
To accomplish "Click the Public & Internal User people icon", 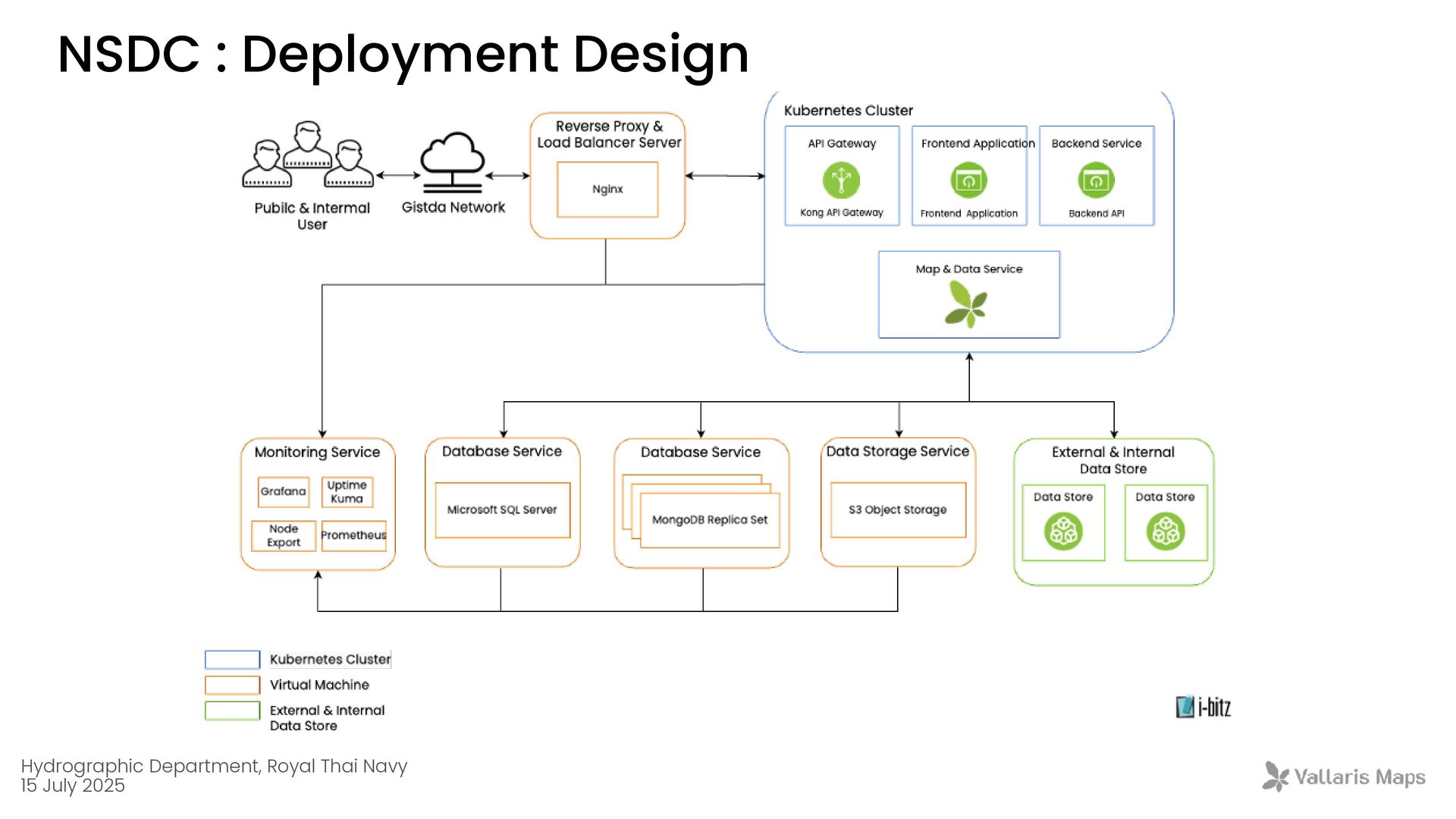I will (308, 154).
